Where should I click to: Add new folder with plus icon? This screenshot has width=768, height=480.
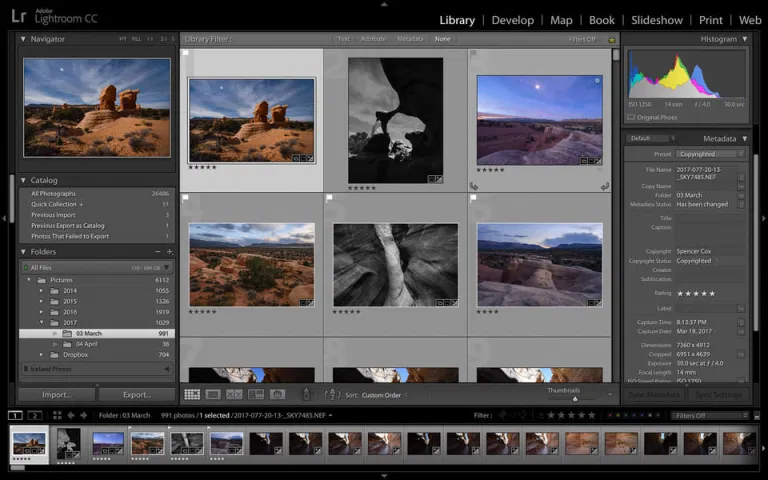pyautogui.click(x=169, y=252)
